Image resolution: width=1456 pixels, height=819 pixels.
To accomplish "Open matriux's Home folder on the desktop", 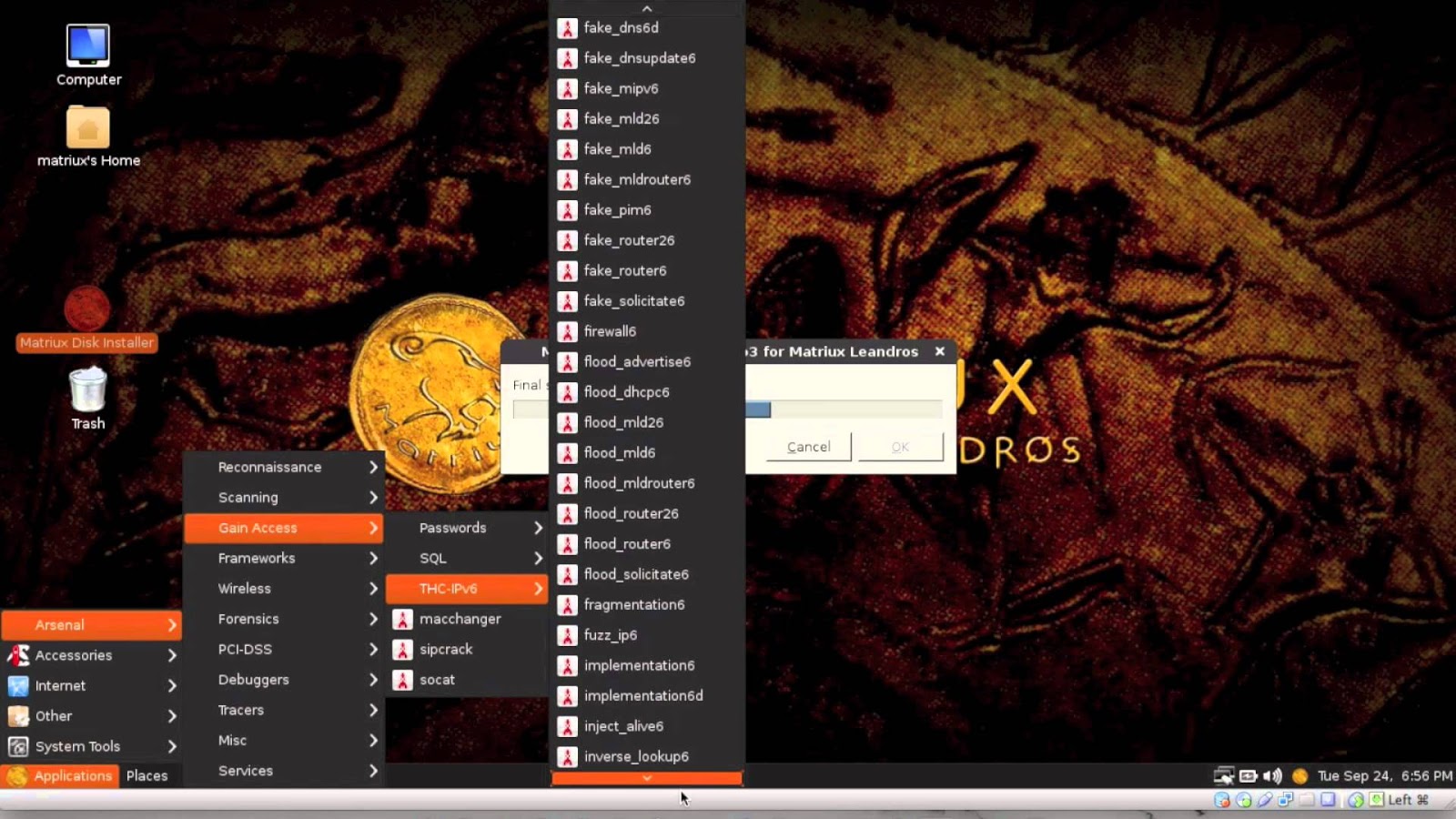I will coord(86,127).
